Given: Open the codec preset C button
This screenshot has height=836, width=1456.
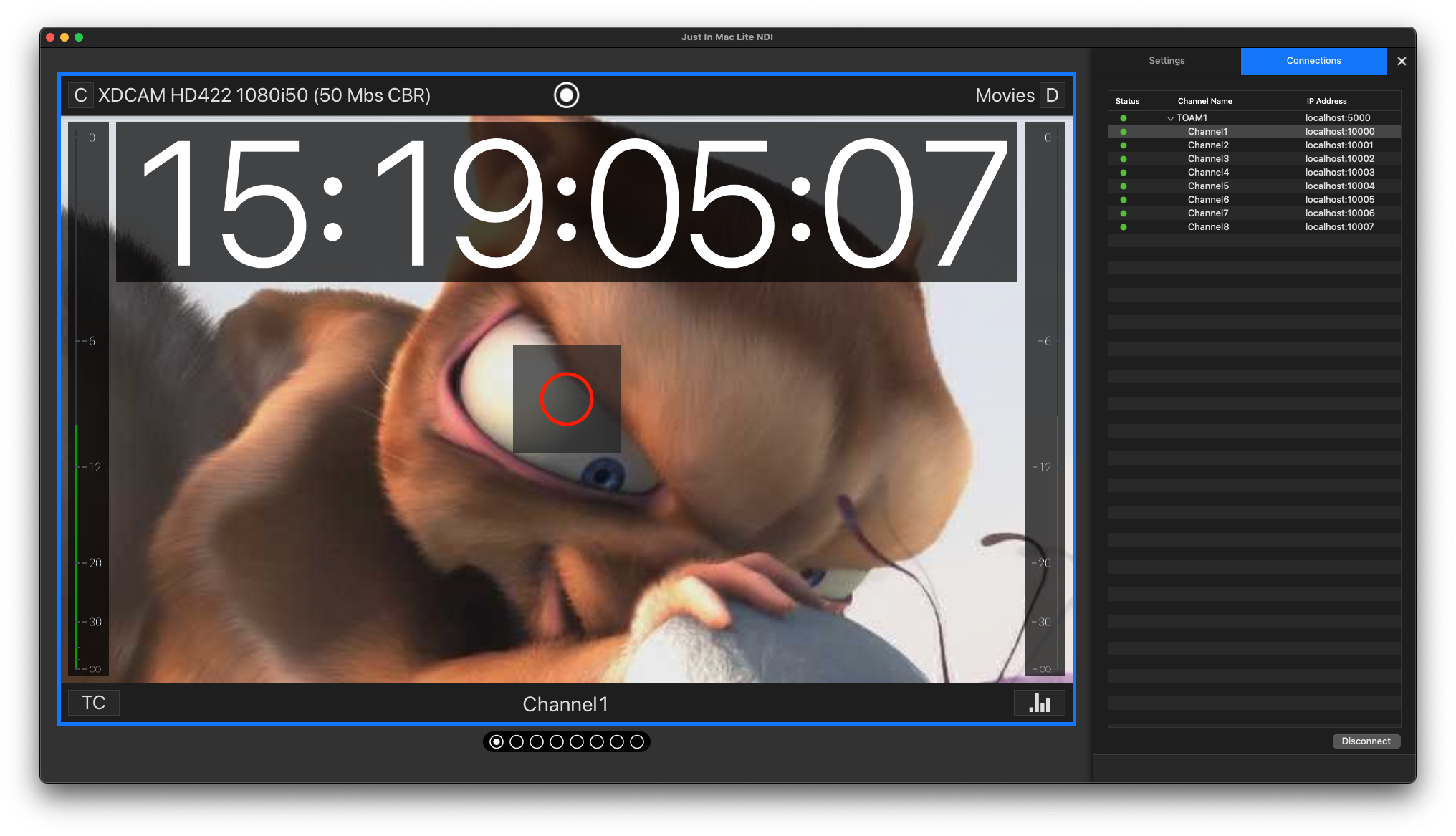Looking at the screenshot, I should tap(80, 95).
